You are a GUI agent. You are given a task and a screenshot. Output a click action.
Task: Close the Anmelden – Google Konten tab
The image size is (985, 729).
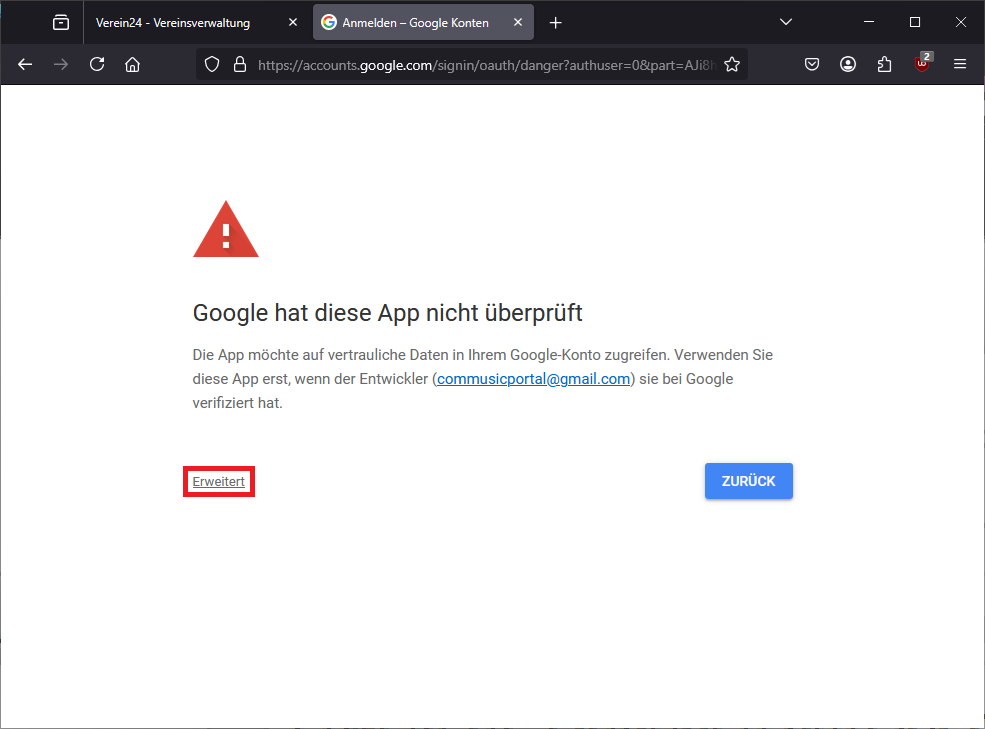tap(518, 23)
